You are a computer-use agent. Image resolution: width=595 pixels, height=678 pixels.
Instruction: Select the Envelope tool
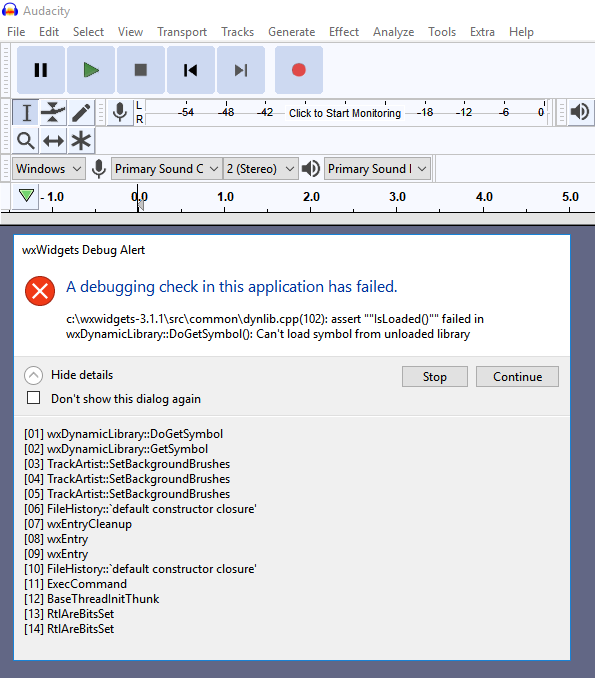tap(53, 112)
